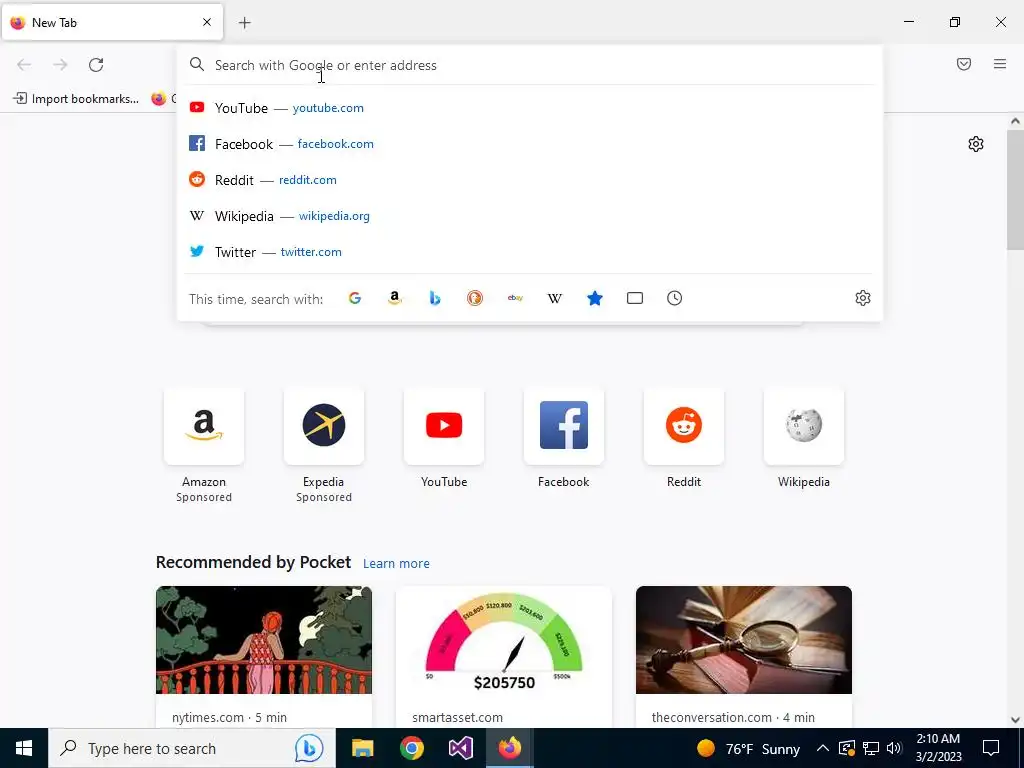Select the New Tab tab

pos(112,22)
